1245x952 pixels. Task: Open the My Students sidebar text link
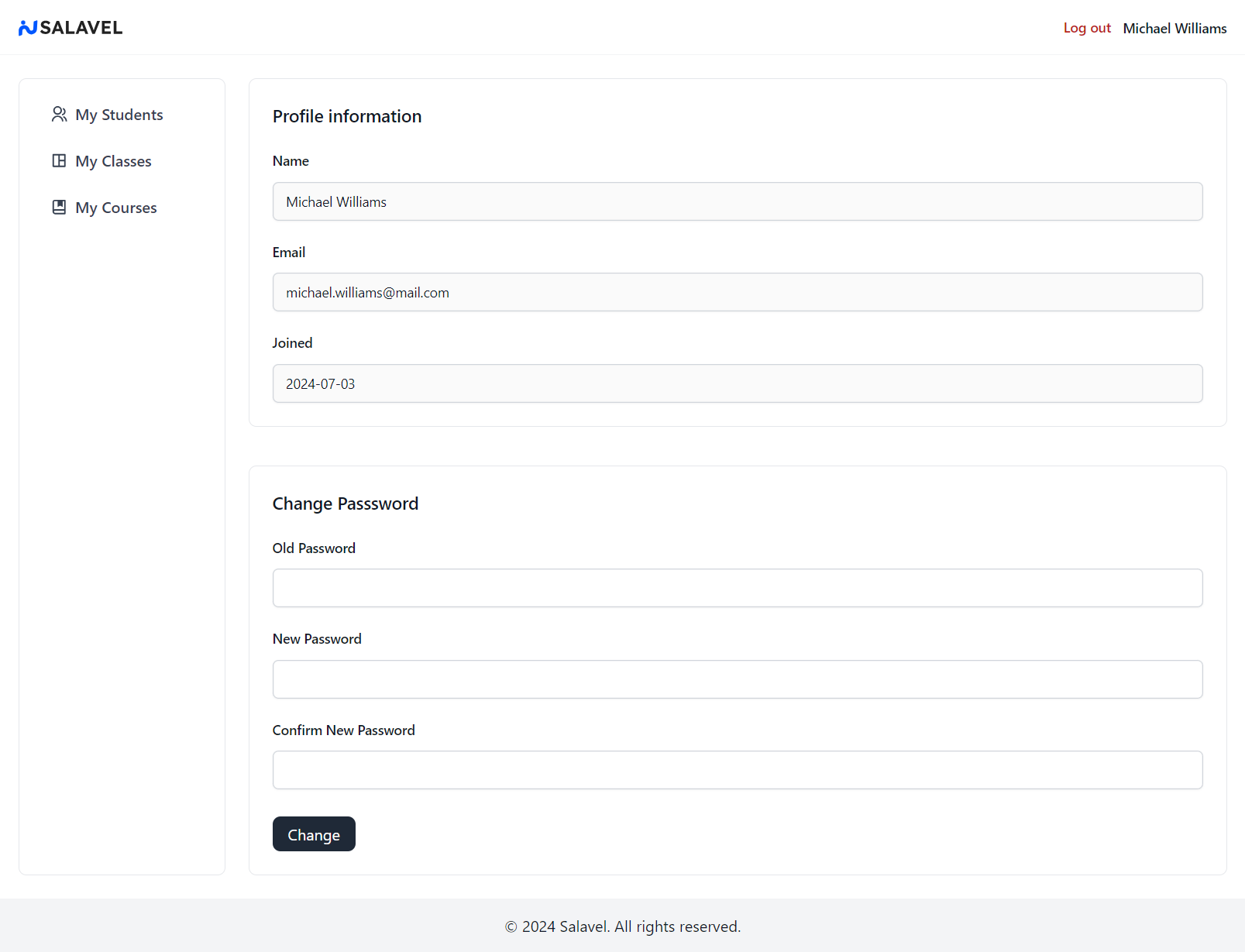[119, 115]
